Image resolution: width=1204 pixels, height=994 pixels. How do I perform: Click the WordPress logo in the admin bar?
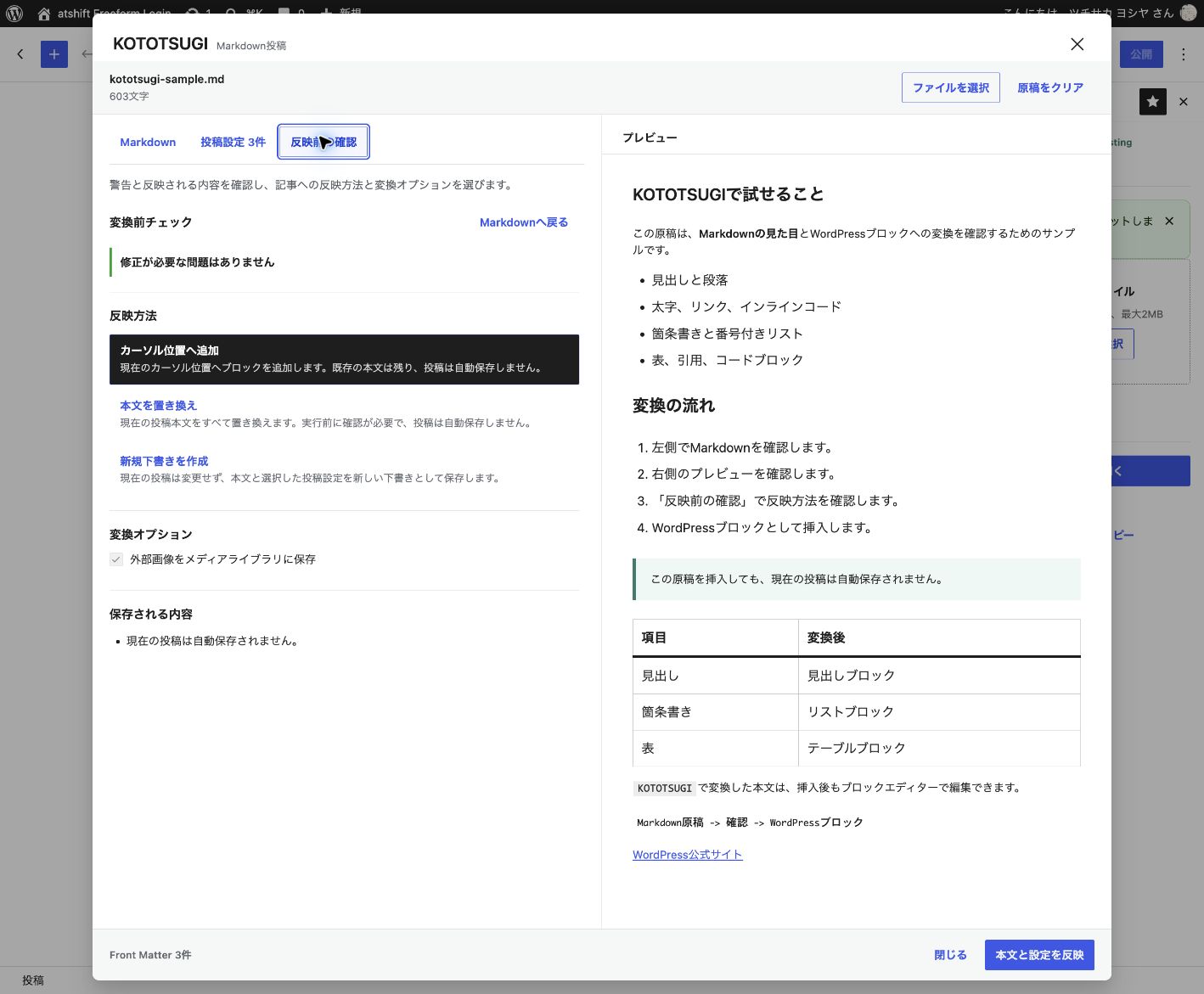(x=14, y=14)
